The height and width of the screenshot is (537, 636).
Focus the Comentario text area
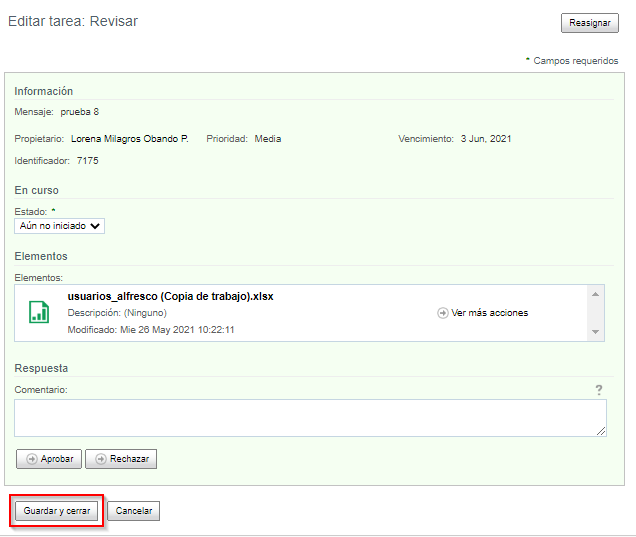click(310, 418)
